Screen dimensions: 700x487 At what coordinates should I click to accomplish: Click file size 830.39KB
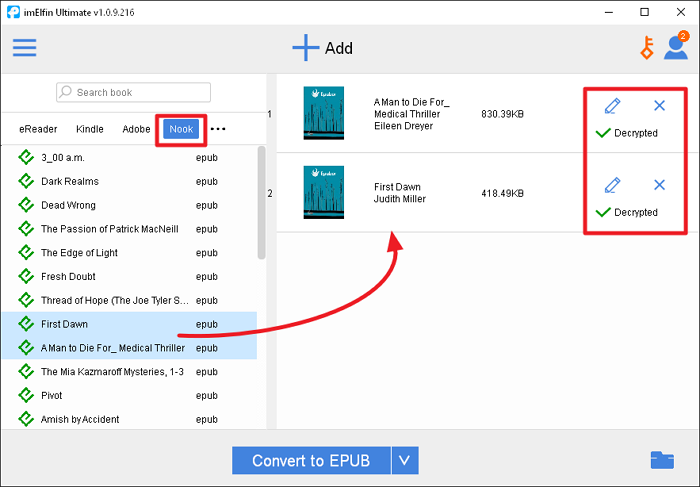tap(502, 114)
